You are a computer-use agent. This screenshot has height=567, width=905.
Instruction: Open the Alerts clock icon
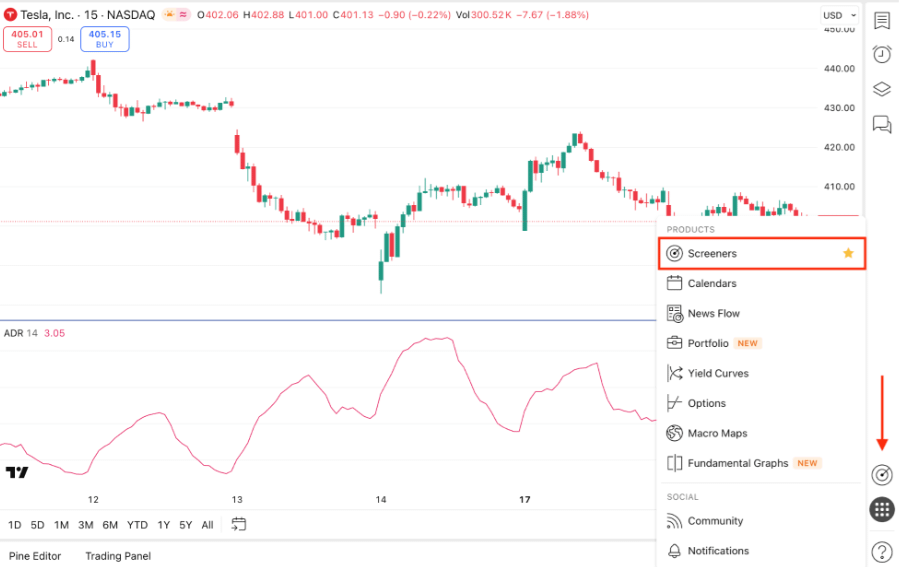(881, 54)
